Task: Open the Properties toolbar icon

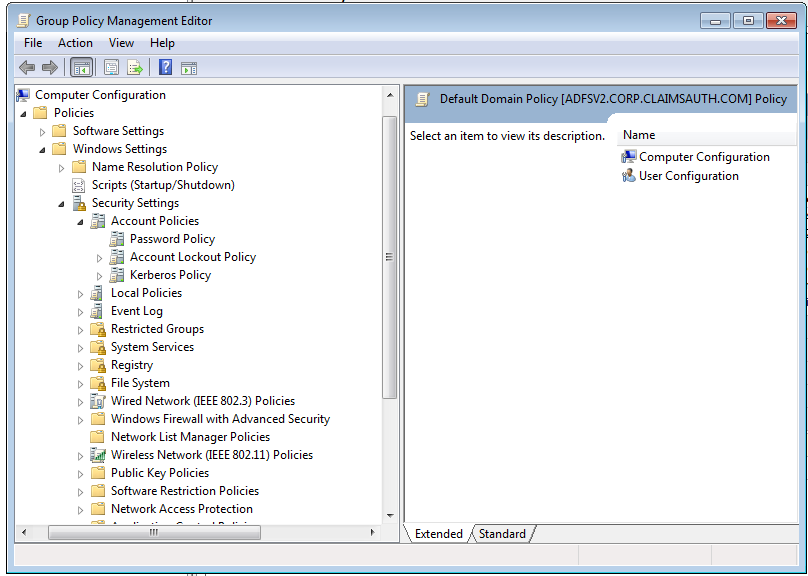Action: 112,67
